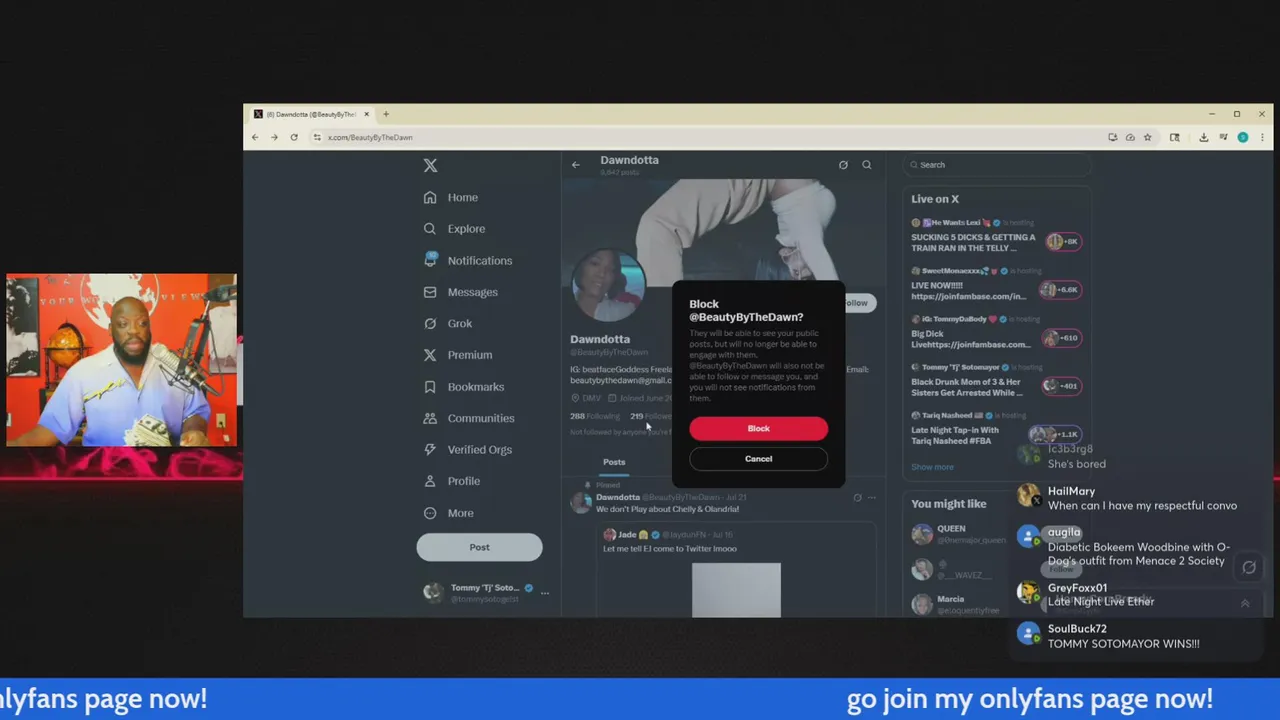1280x720 pixels.
Task: Click the Bookmarks ribbon icon
Action: coord(430,387)
